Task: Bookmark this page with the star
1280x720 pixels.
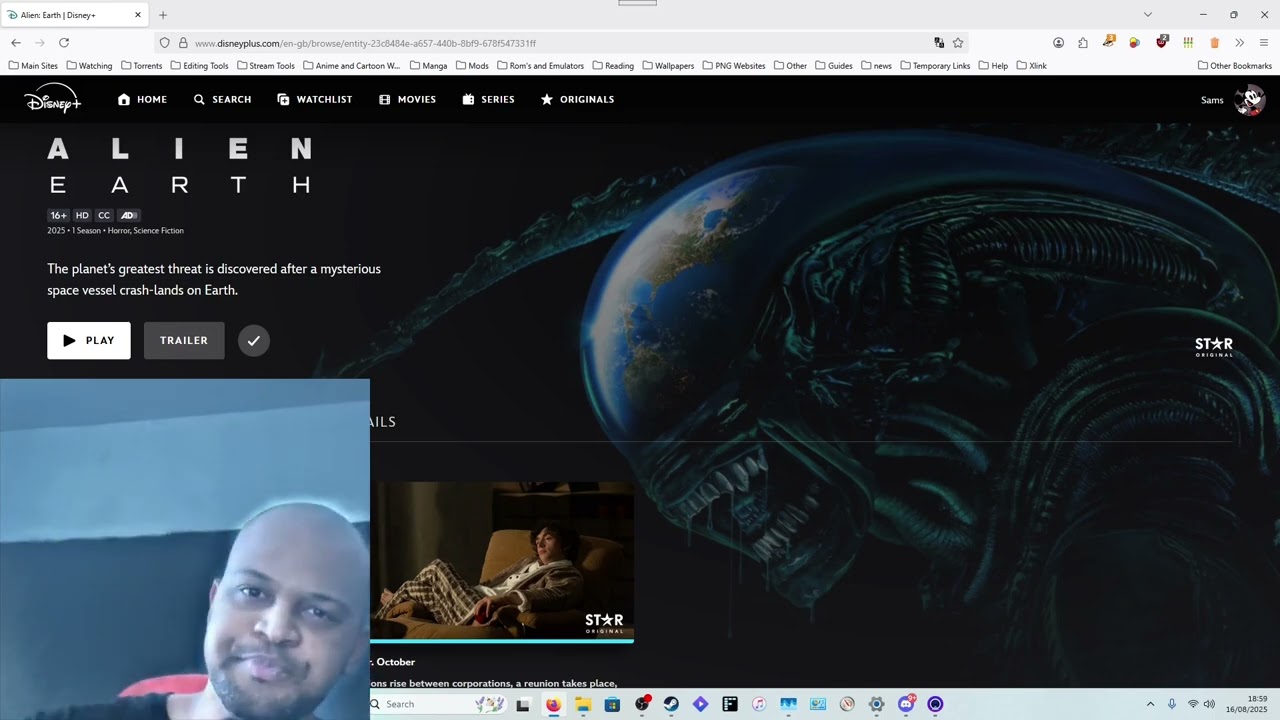Action: tap(958, 43)
